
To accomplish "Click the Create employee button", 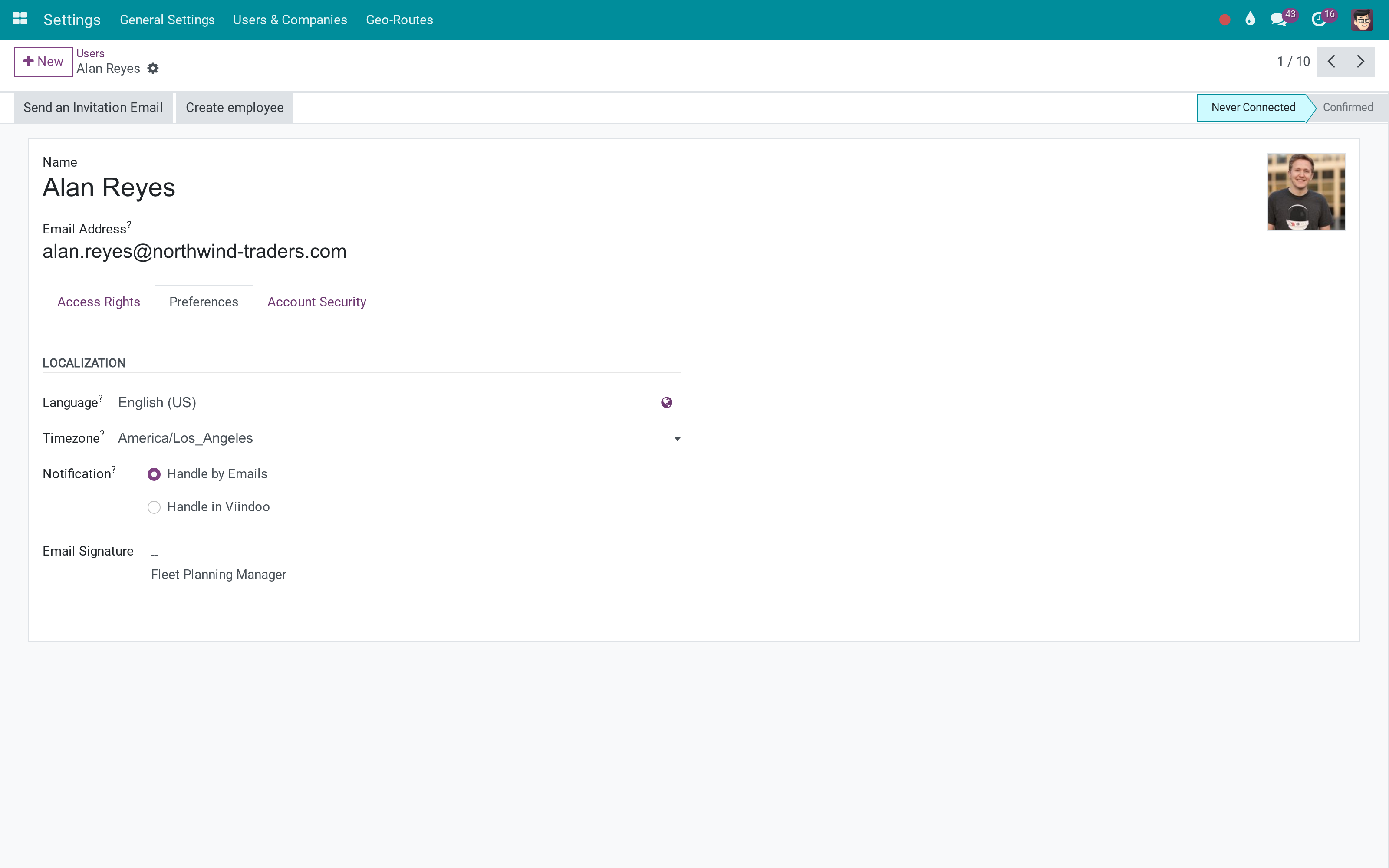I will tap(235, 107).
